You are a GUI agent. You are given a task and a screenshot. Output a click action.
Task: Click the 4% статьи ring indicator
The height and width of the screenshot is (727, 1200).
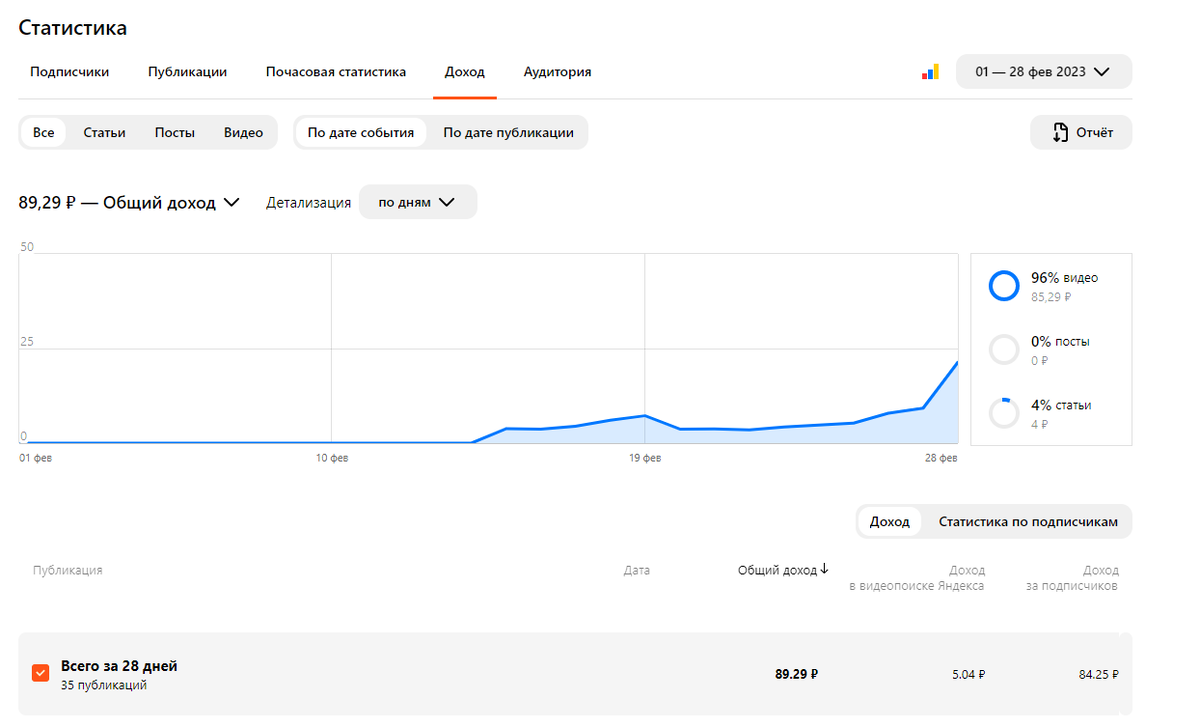pos(1004,413)
